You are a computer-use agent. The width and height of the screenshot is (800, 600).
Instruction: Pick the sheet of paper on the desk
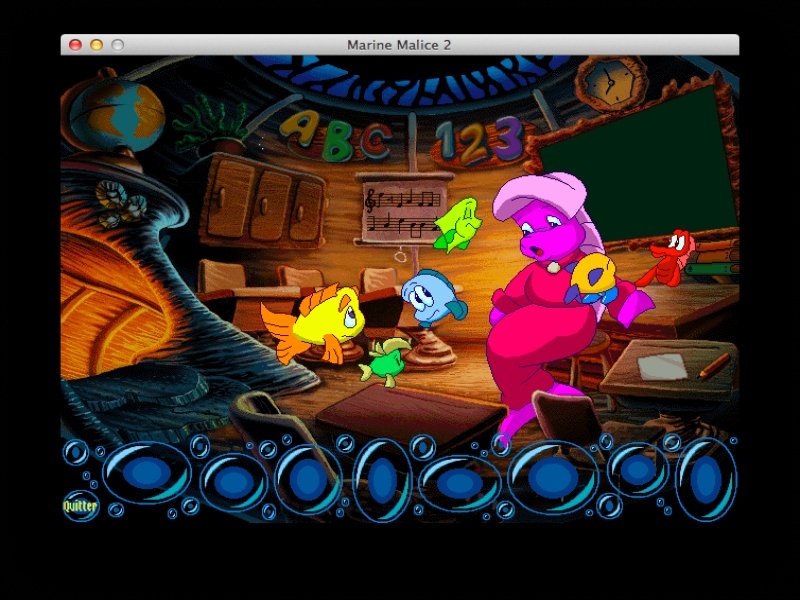pos(662,367)
